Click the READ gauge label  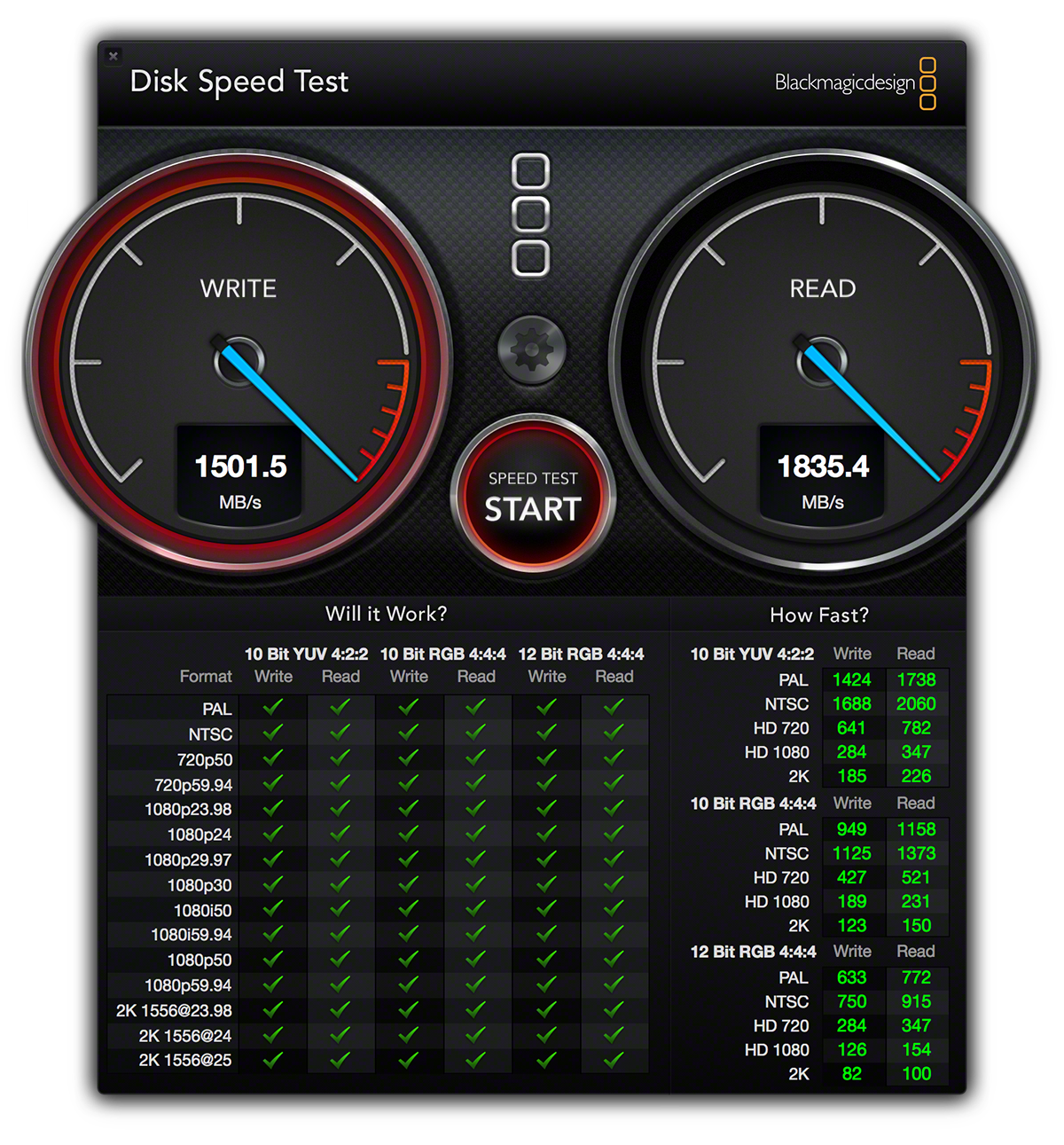tap(823, 288)
